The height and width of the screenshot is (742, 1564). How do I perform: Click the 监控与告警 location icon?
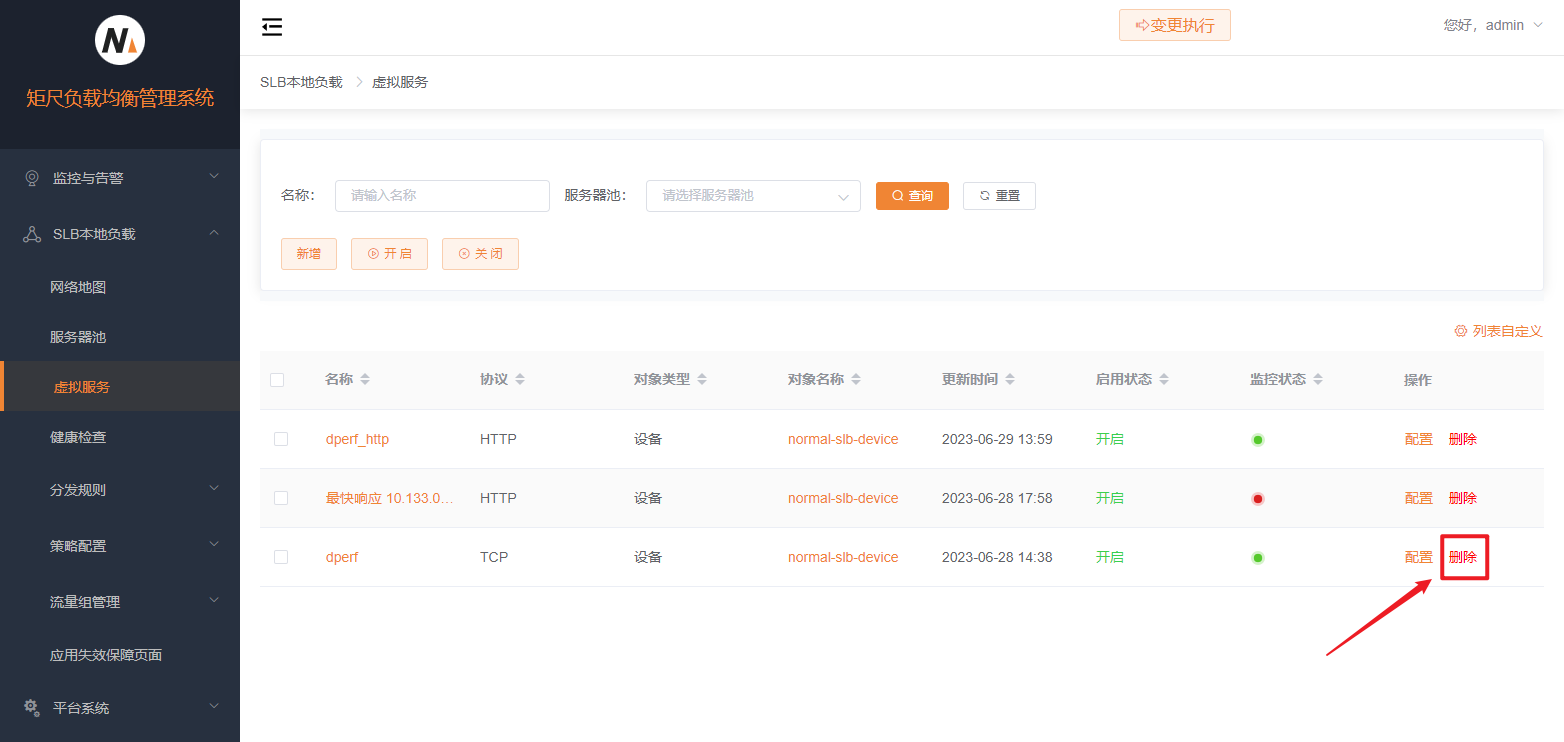point(32,178)
